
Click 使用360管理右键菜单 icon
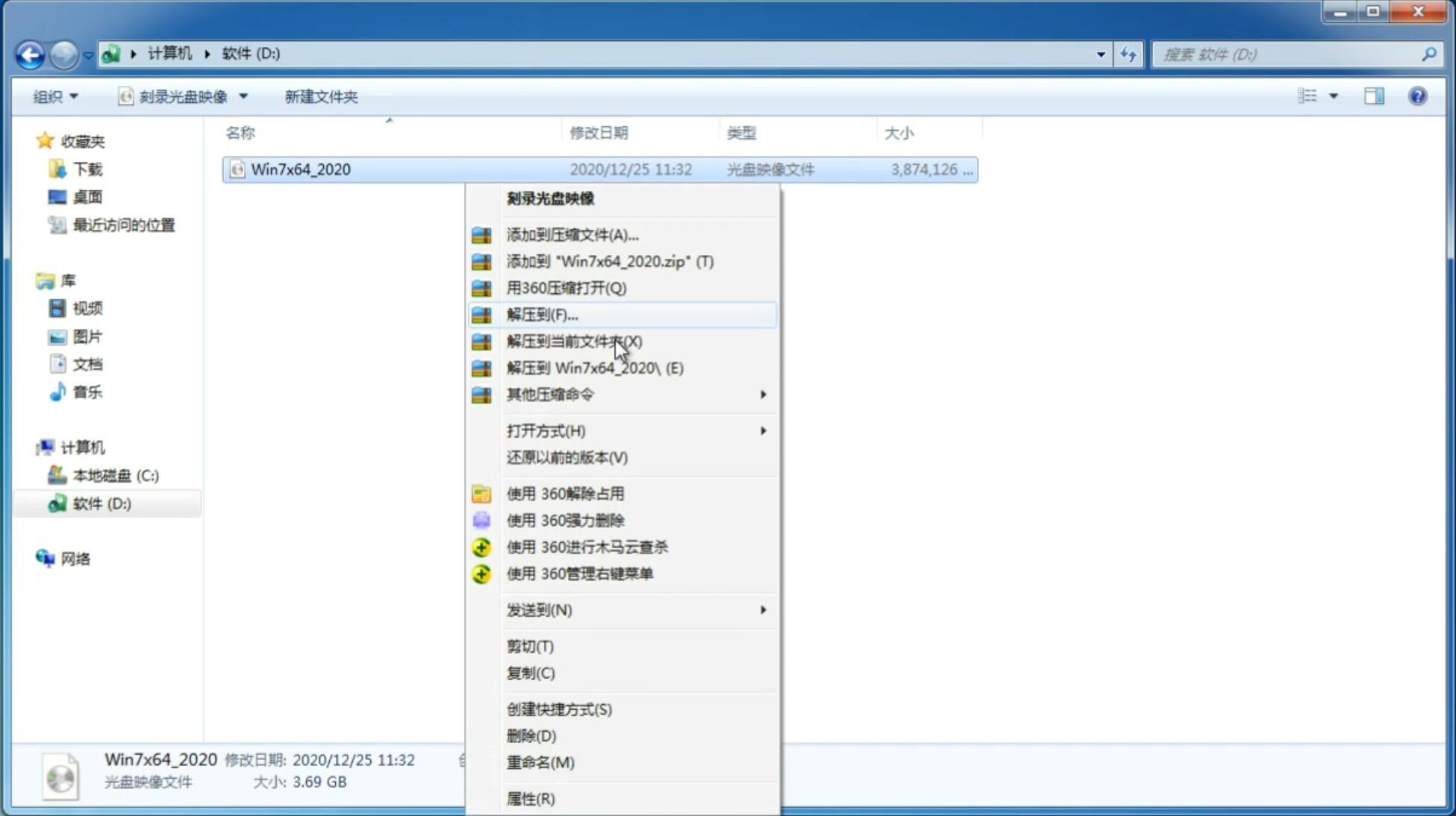(x=483, y=573)
